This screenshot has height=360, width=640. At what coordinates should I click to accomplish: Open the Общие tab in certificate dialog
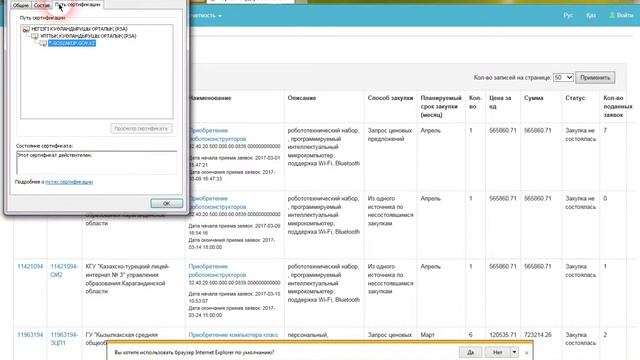20,5
